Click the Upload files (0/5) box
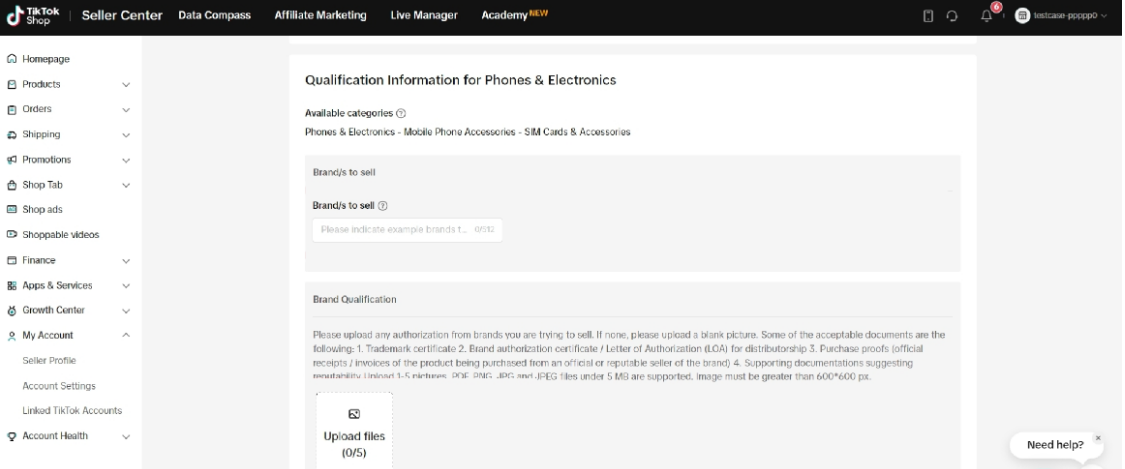 click(x=354, y=430)
